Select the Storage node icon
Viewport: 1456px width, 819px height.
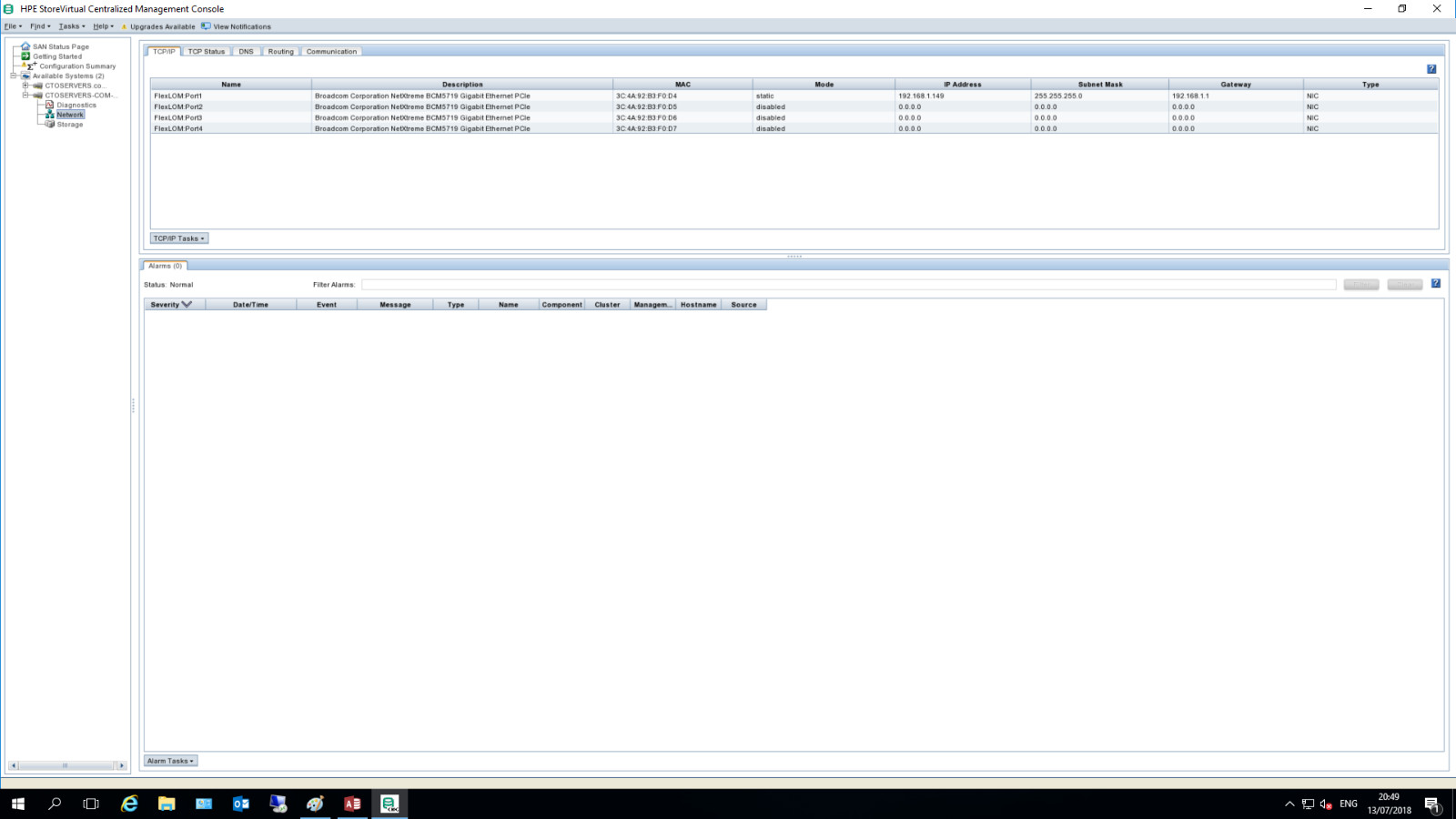tap(50, 124)
